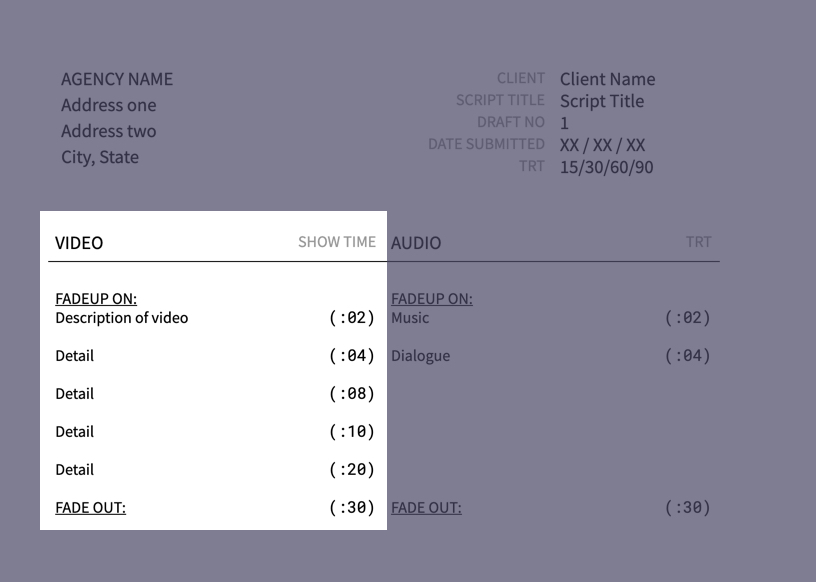Select the 15/30/60/90 TRT value
The width and height of the screenshot is (816, 582).
606,167
